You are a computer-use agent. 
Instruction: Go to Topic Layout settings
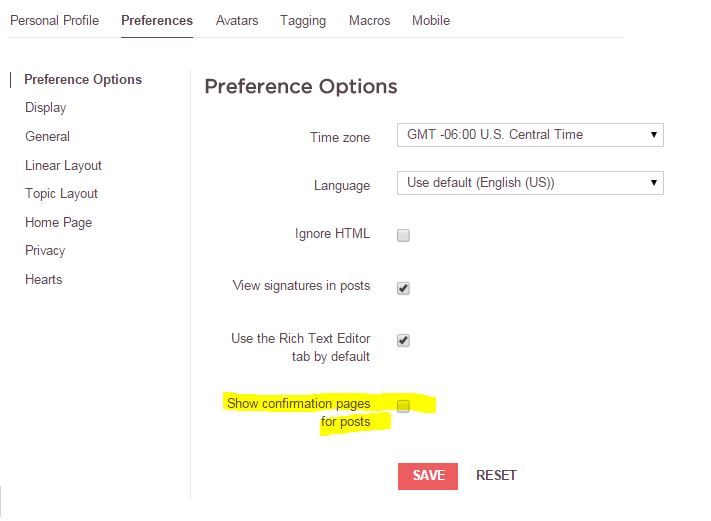[x=61, y=193]
